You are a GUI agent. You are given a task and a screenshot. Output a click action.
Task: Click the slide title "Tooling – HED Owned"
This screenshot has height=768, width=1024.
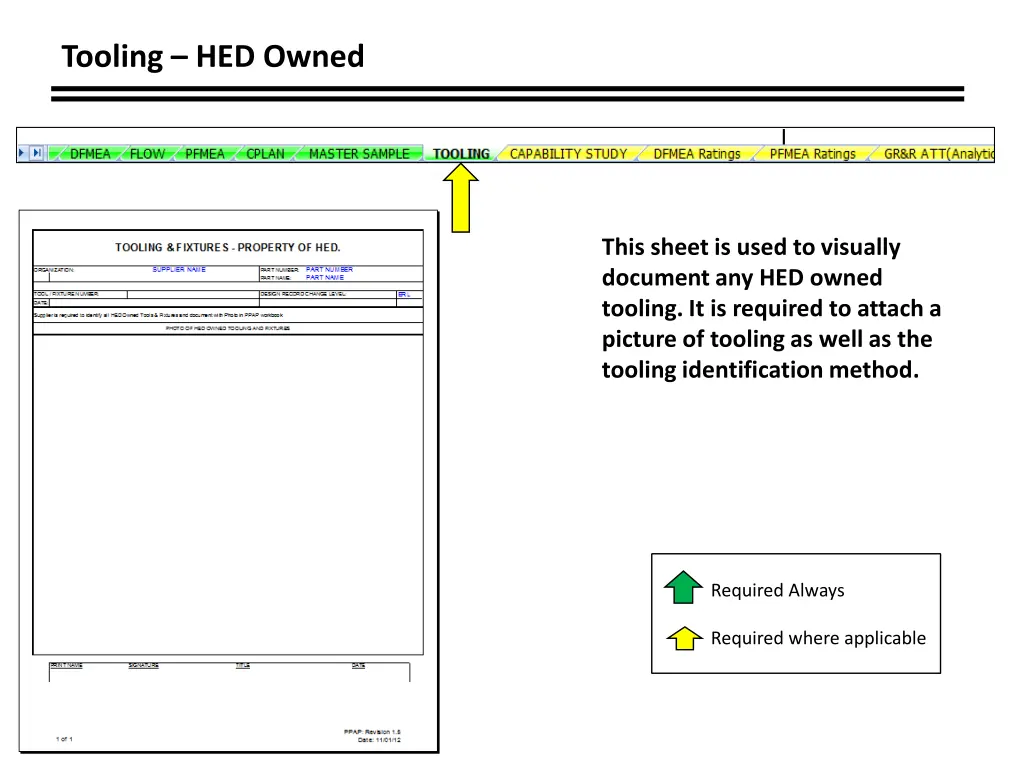[x=213, y=56]
